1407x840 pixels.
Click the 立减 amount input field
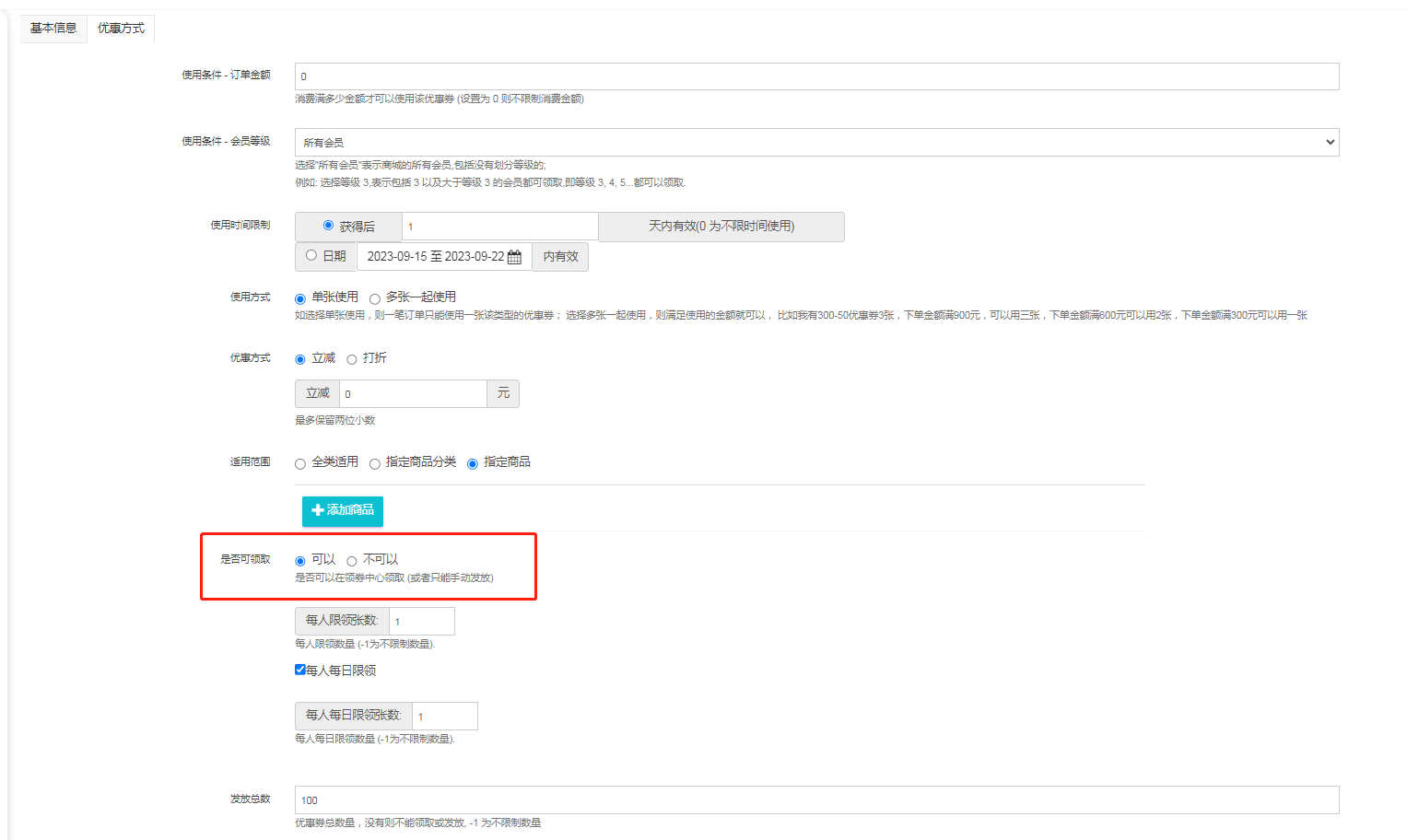(x=413, y=394)
